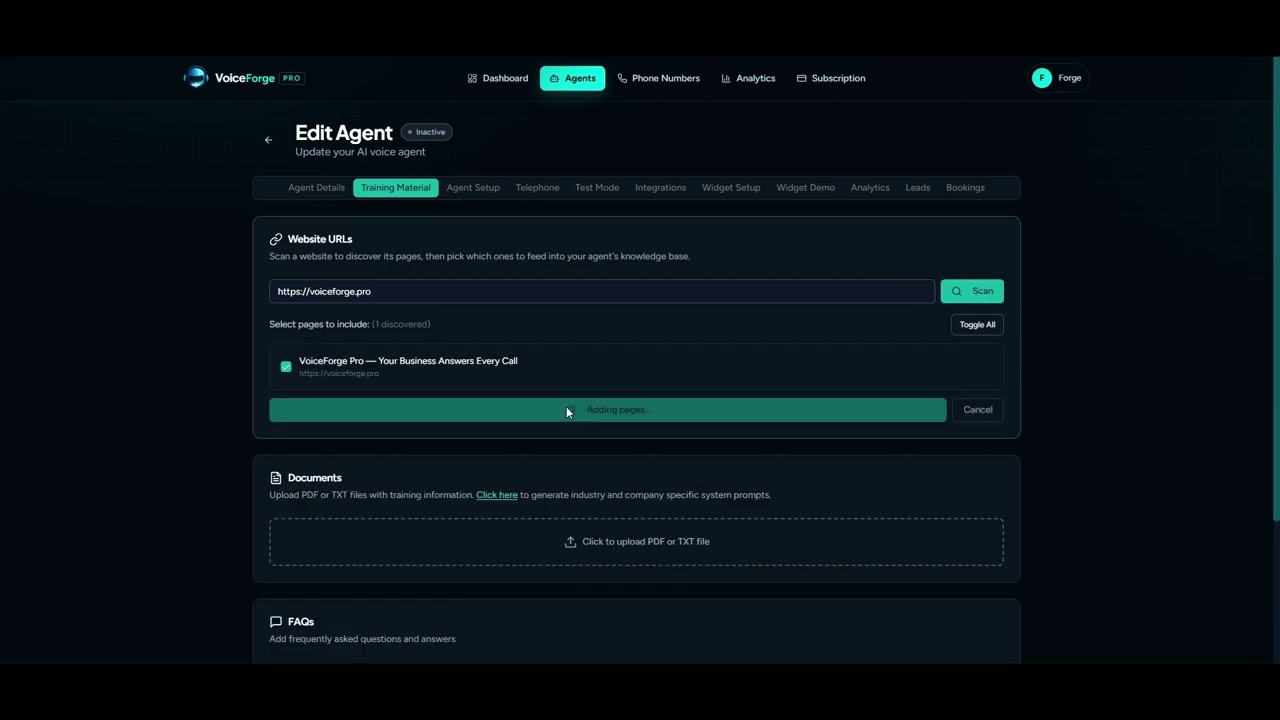Click the link icon next to Website URLs
The image size is (1280, 720).
pos(276,239)
